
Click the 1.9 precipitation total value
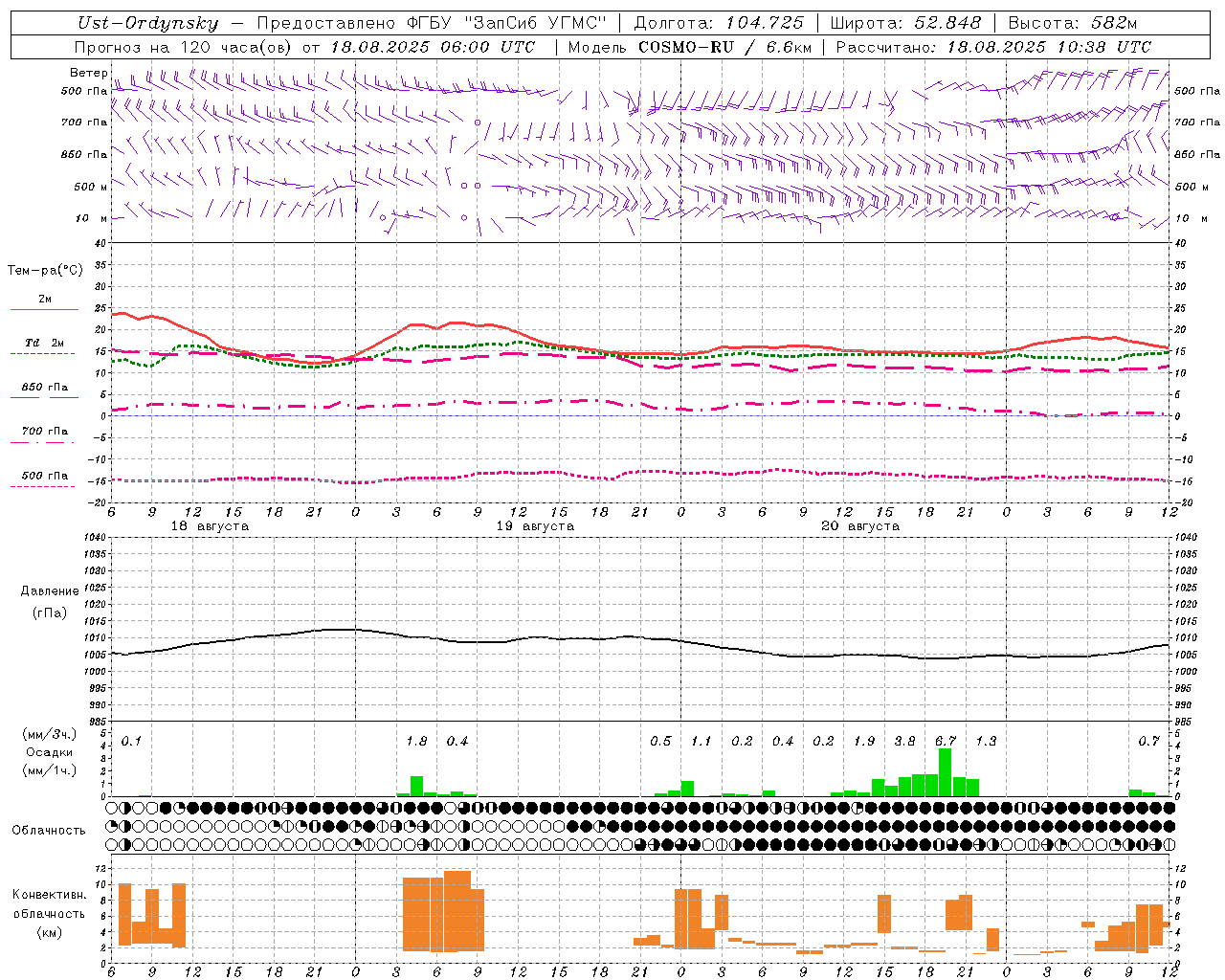[864, 742]
